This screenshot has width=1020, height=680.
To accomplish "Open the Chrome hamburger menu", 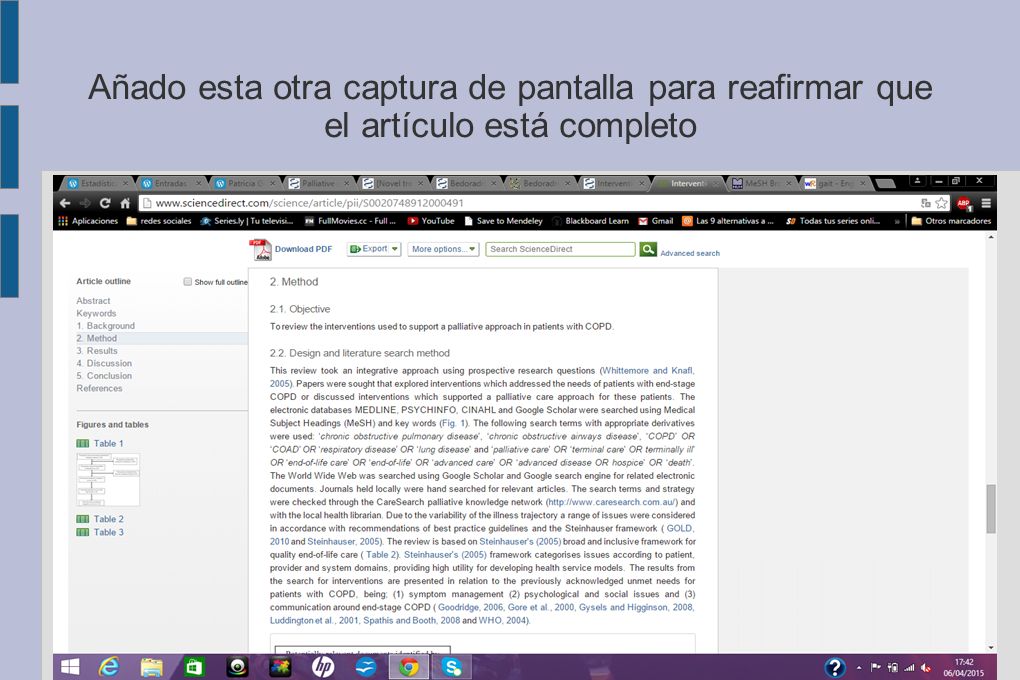I will pyautogui.click(x=986, y=203).
